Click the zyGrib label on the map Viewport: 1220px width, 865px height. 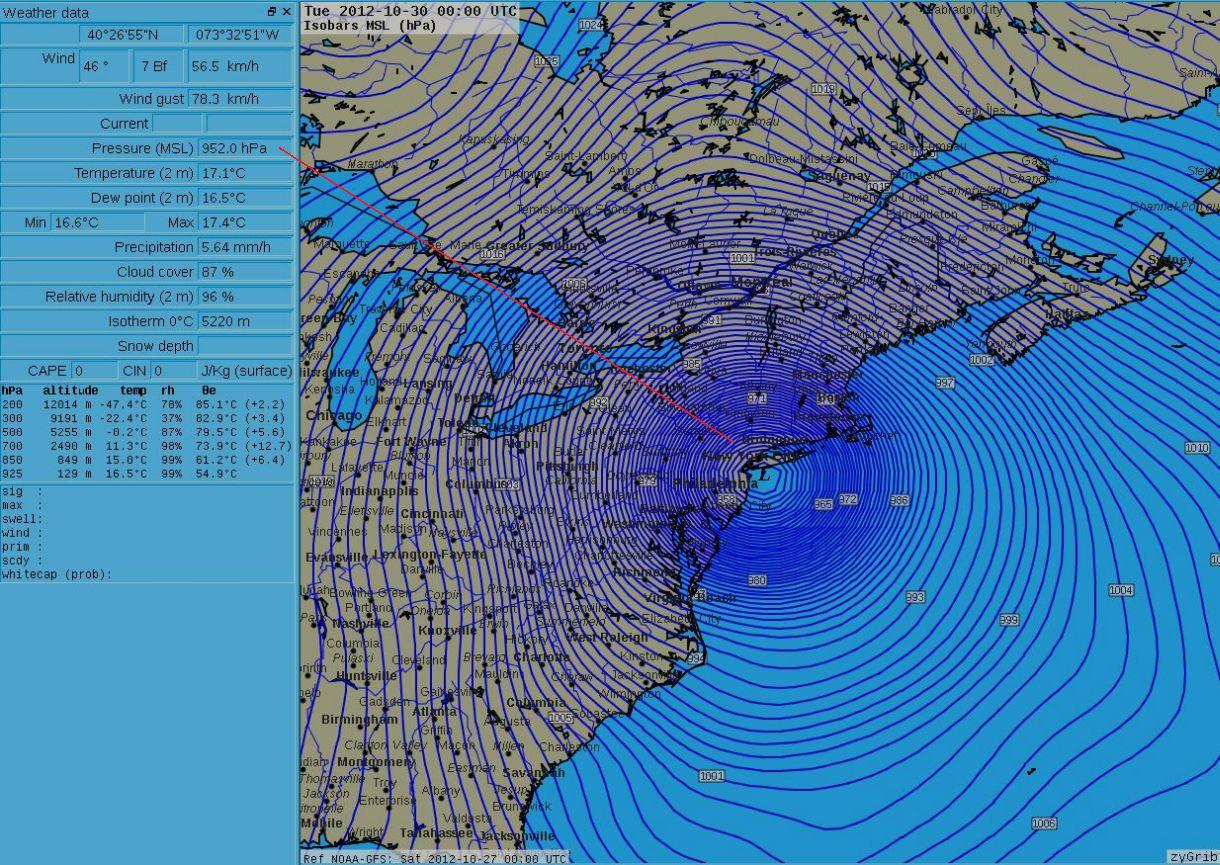tap(1194, 857)
